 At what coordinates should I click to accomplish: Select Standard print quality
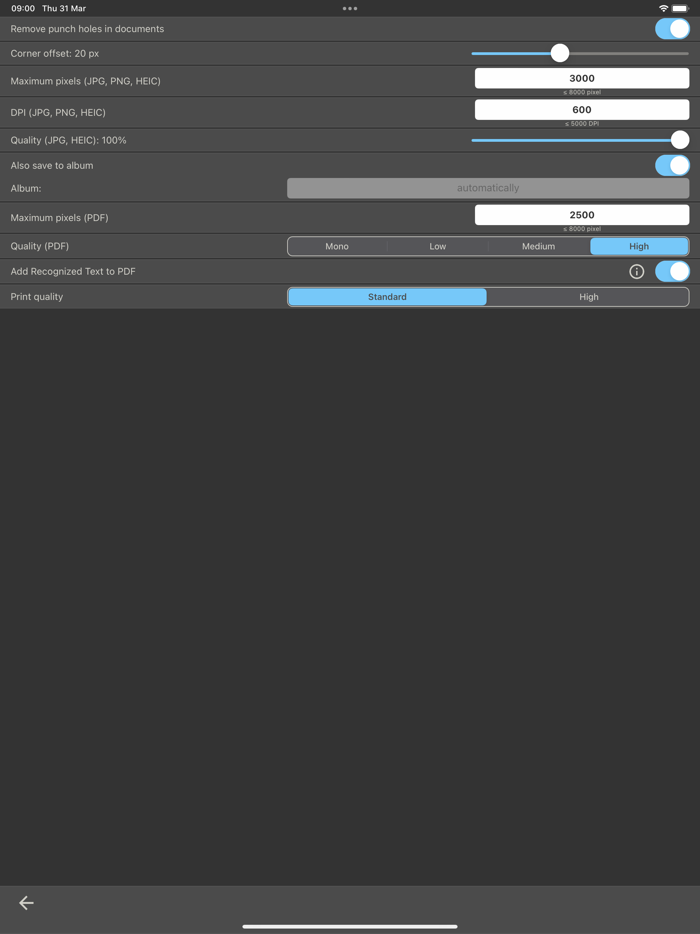point(387,296)
